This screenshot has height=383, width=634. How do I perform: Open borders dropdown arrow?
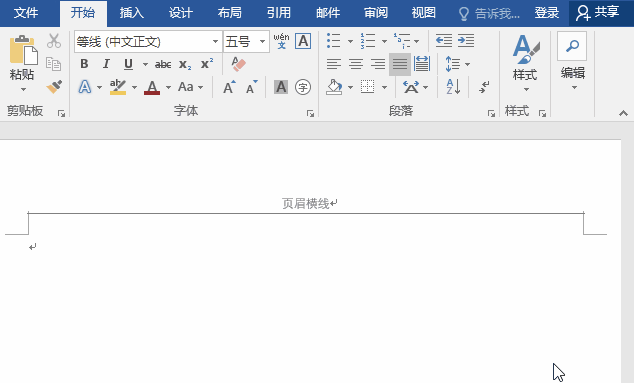pos(384,87)
